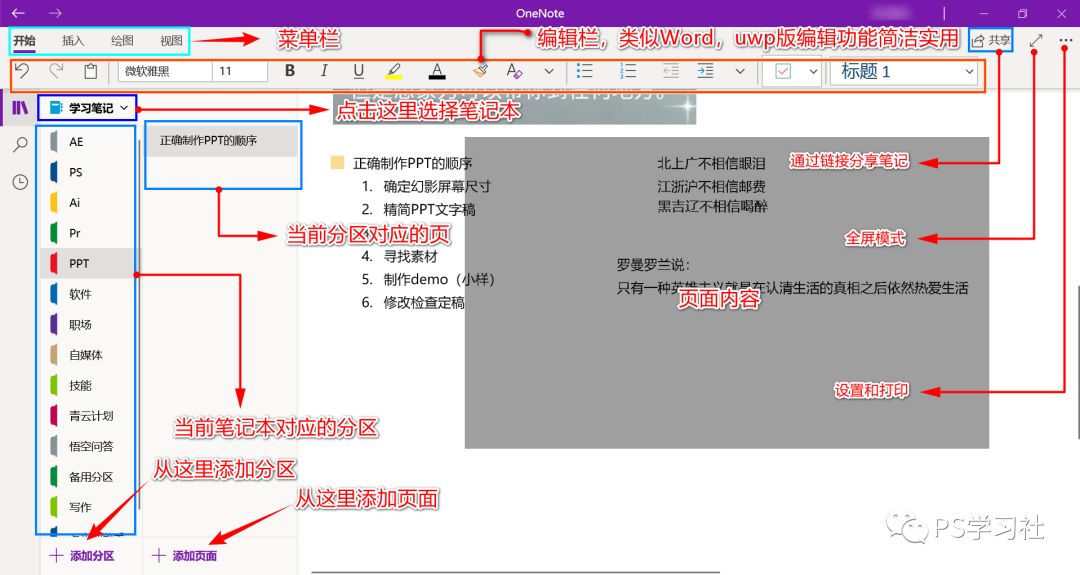Select the AE section

point(88,142)
